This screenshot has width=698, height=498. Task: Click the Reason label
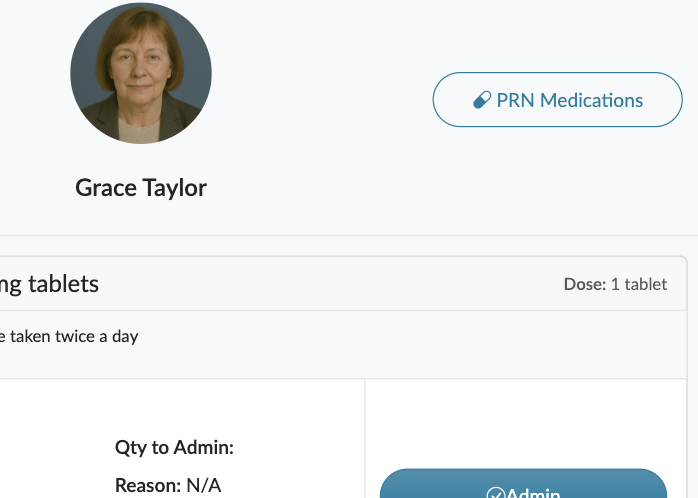tap(147, 486)
